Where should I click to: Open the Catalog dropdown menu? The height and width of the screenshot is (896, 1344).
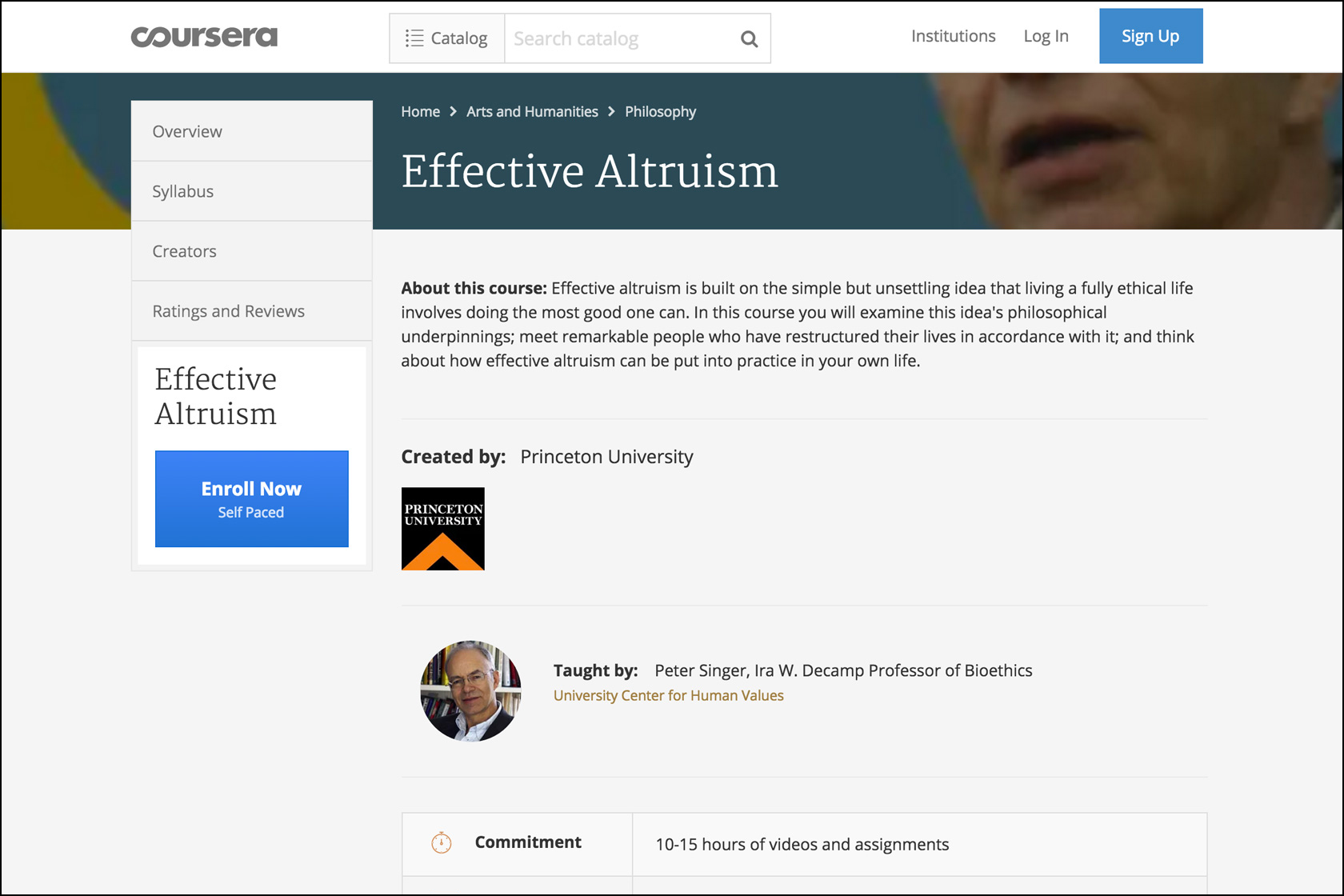click(x=447, y=38)
